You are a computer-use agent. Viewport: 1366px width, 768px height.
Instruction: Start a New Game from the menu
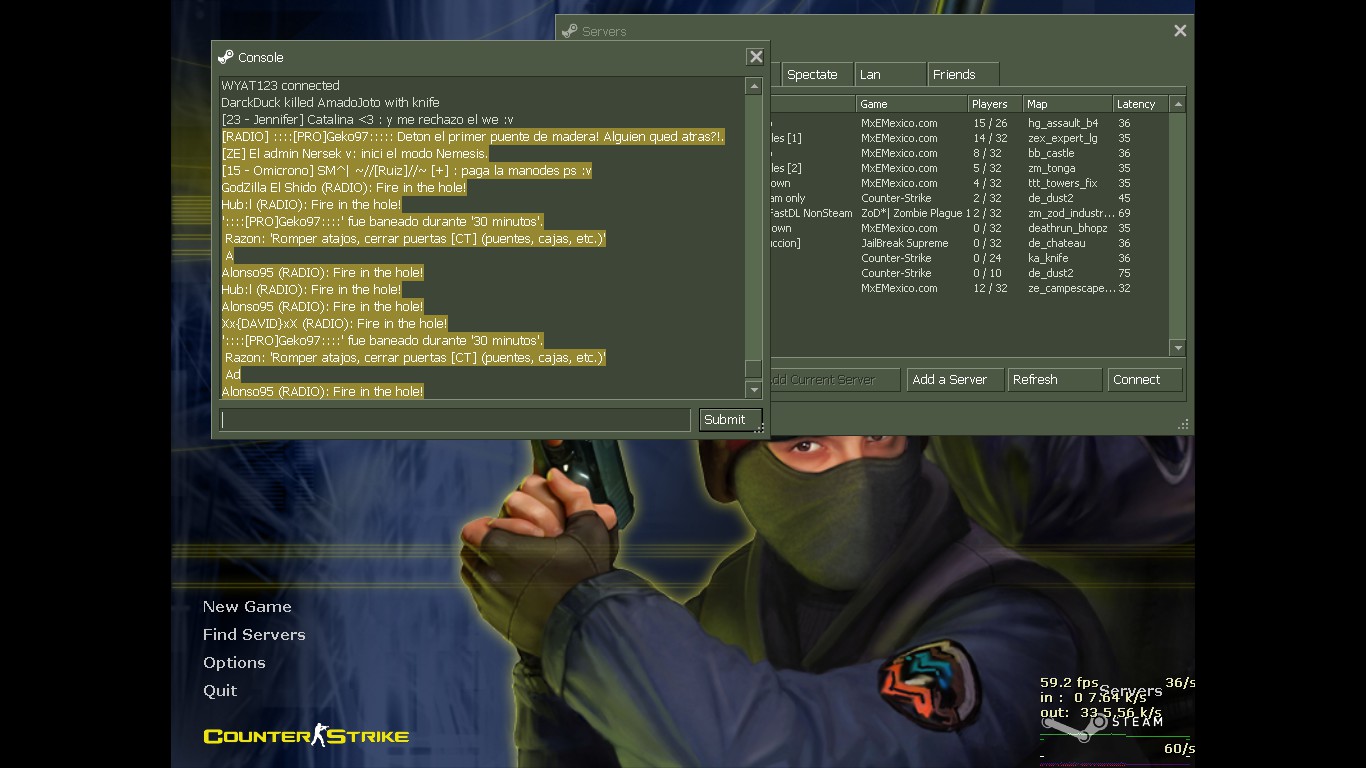click(247, 606)
